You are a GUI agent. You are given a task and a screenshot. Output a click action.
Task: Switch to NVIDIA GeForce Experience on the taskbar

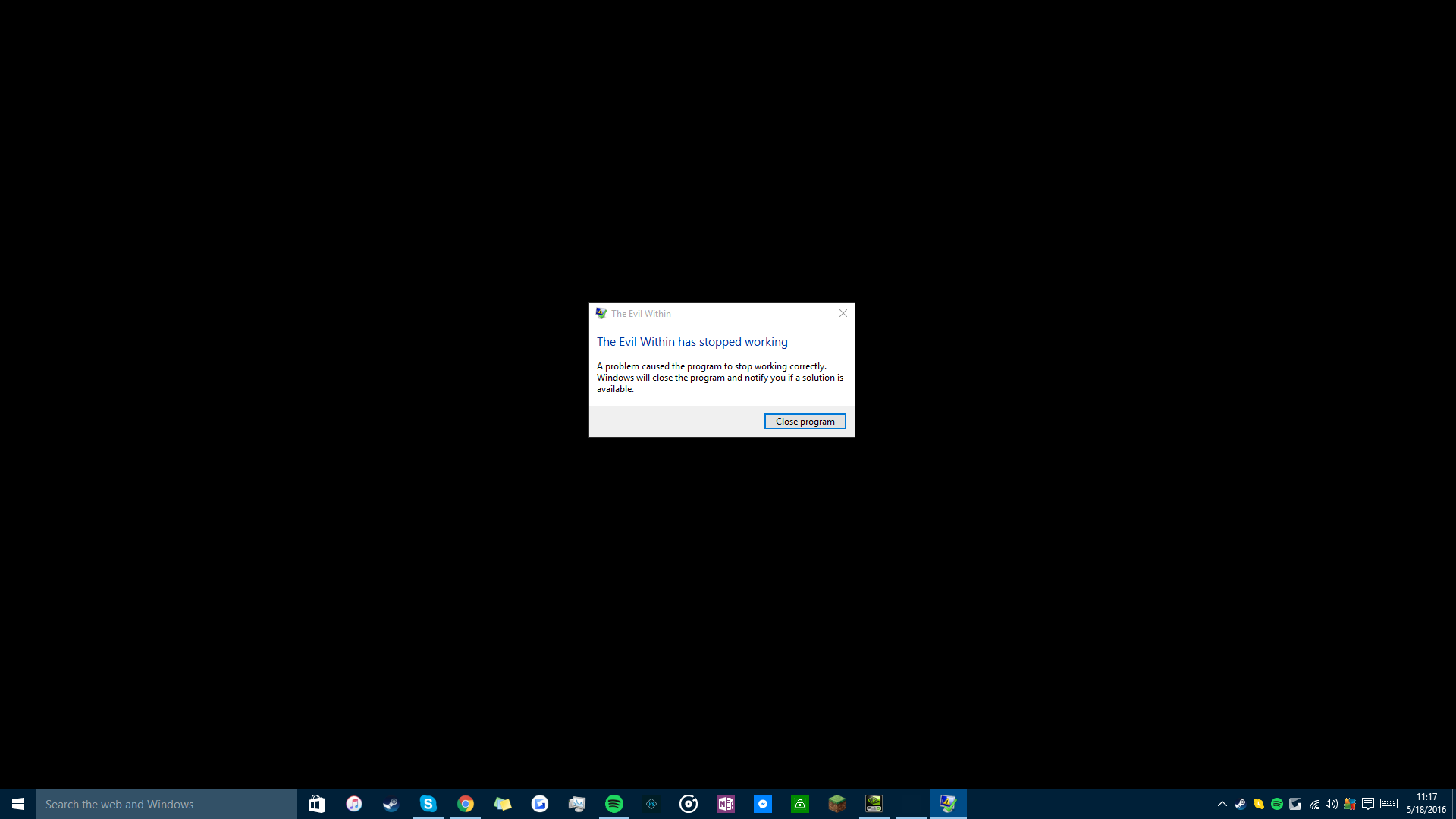874,804
